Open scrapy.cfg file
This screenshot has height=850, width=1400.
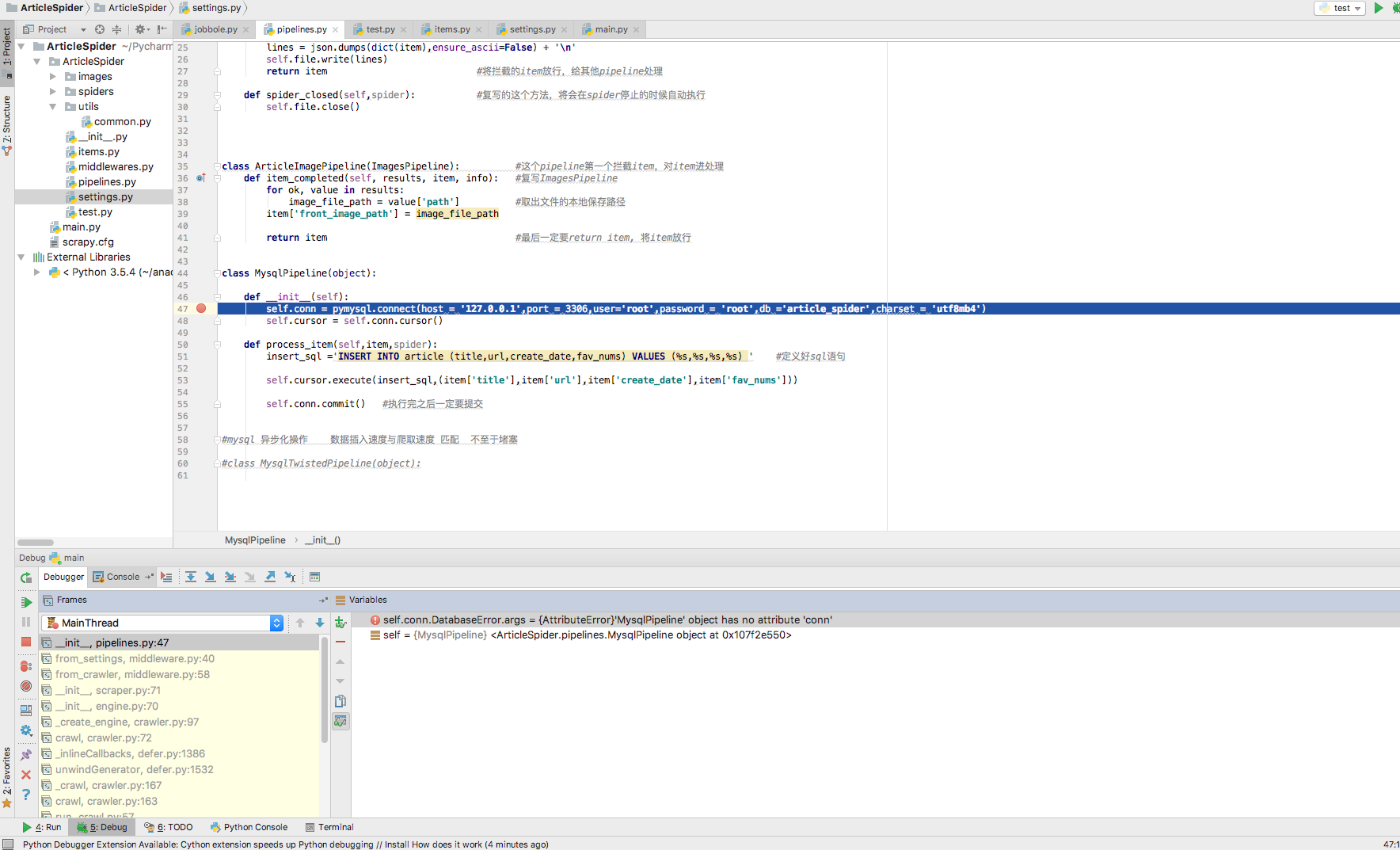tap(88, 242)
